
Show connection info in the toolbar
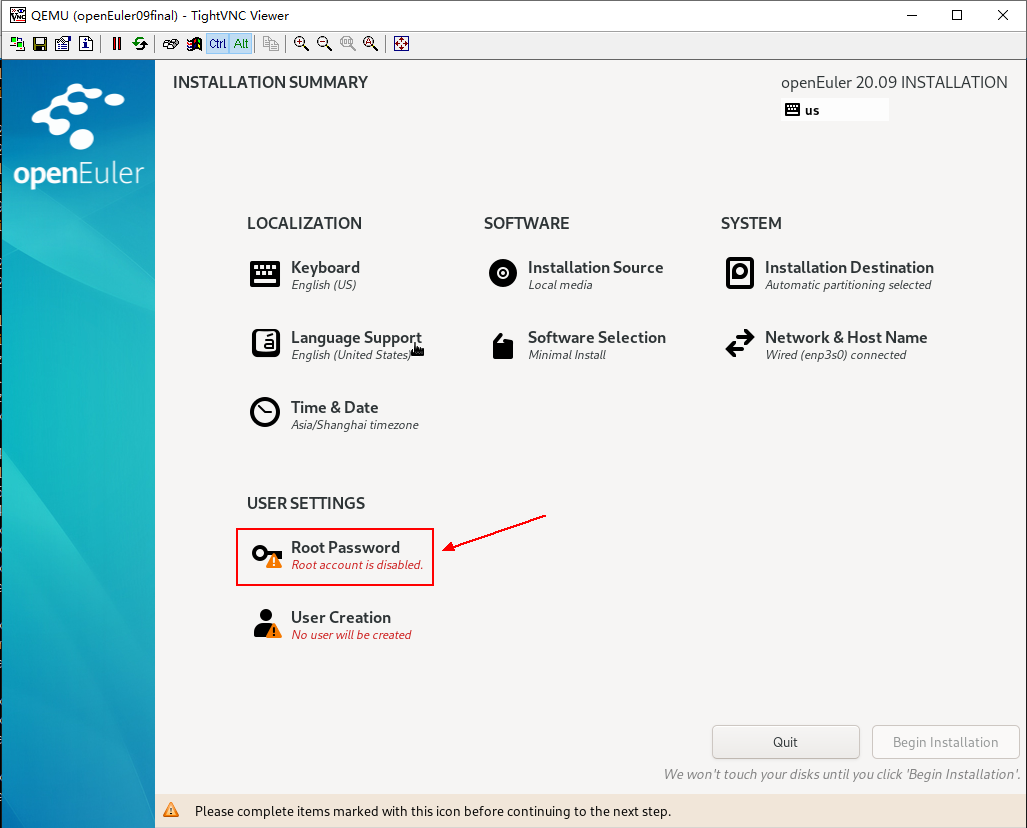[86, 44]
